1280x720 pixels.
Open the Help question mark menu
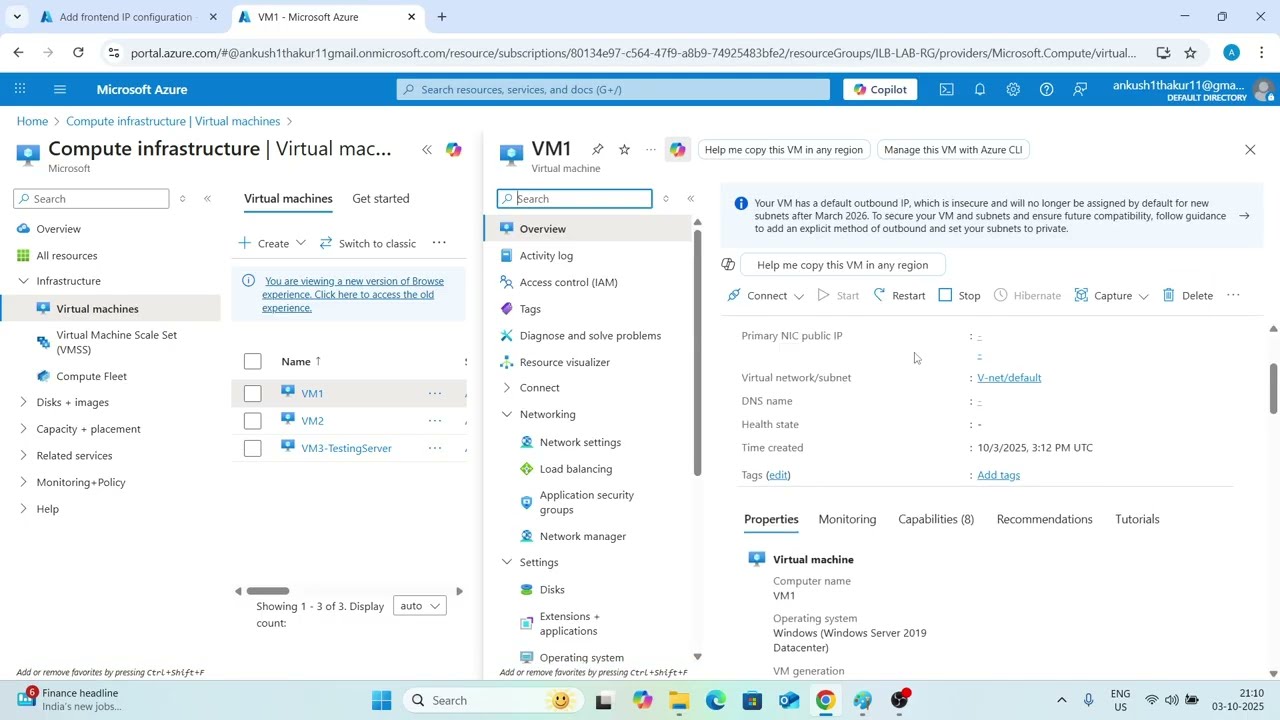[x=1046, y=89]
